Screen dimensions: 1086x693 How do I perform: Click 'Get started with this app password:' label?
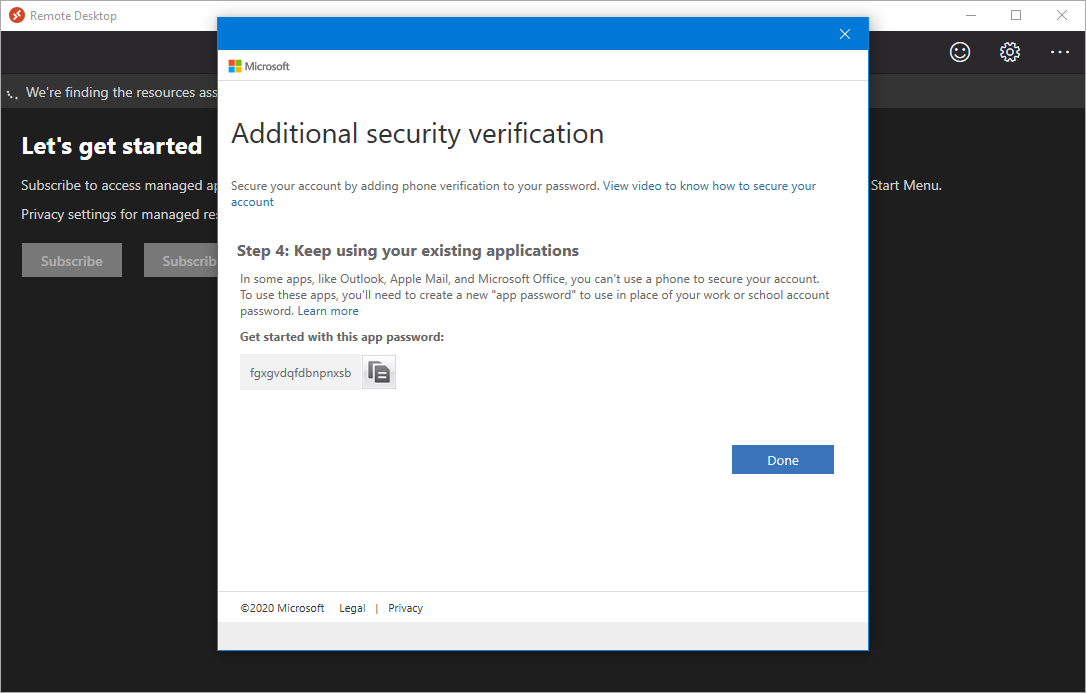[x=341, y=337]
